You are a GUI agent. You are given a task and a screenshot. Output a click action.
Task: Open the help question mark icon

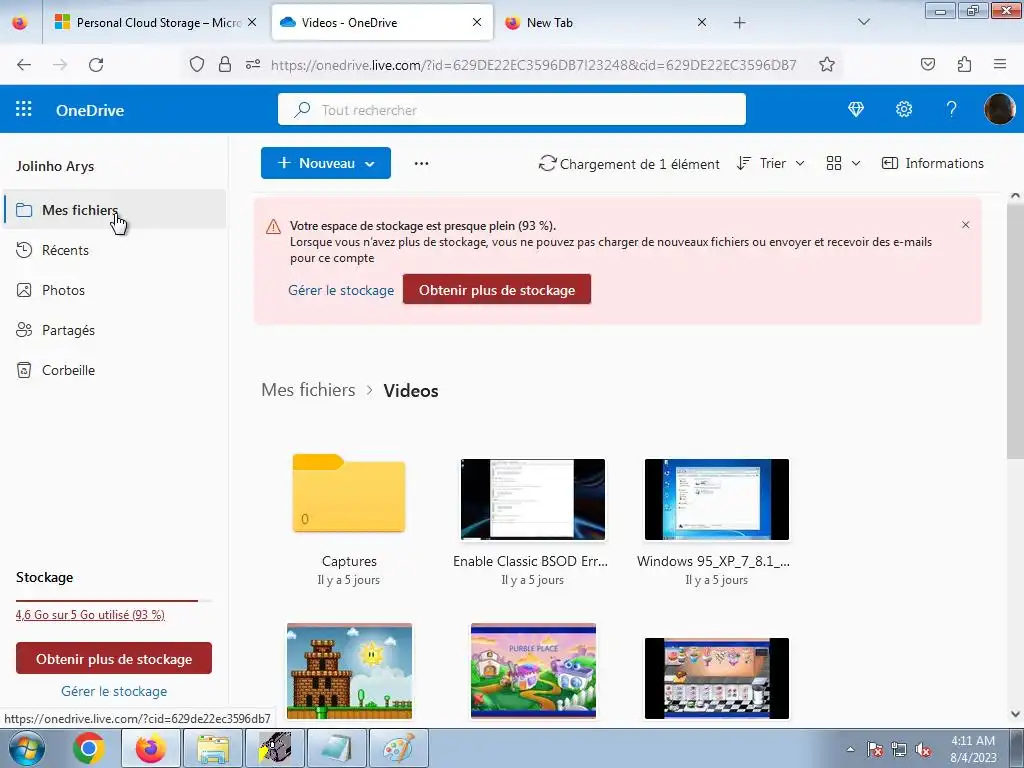click(x=952, y=109)
